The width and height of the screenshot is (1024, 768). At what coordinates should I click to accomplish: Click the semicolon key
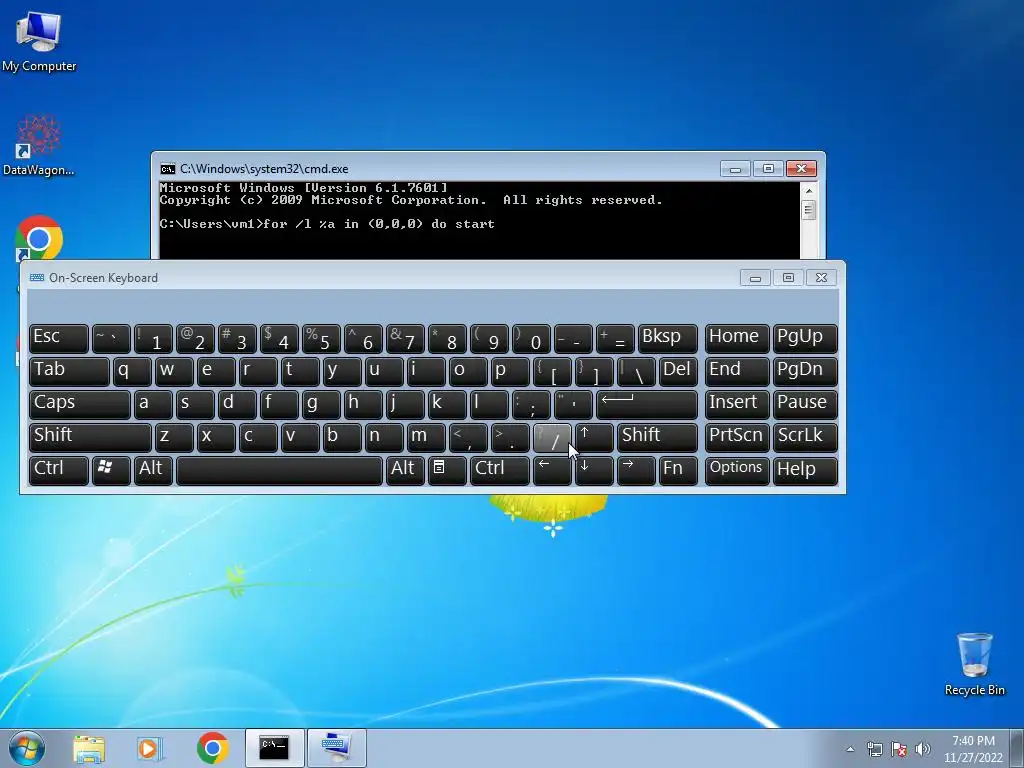[x=531, y=404]
